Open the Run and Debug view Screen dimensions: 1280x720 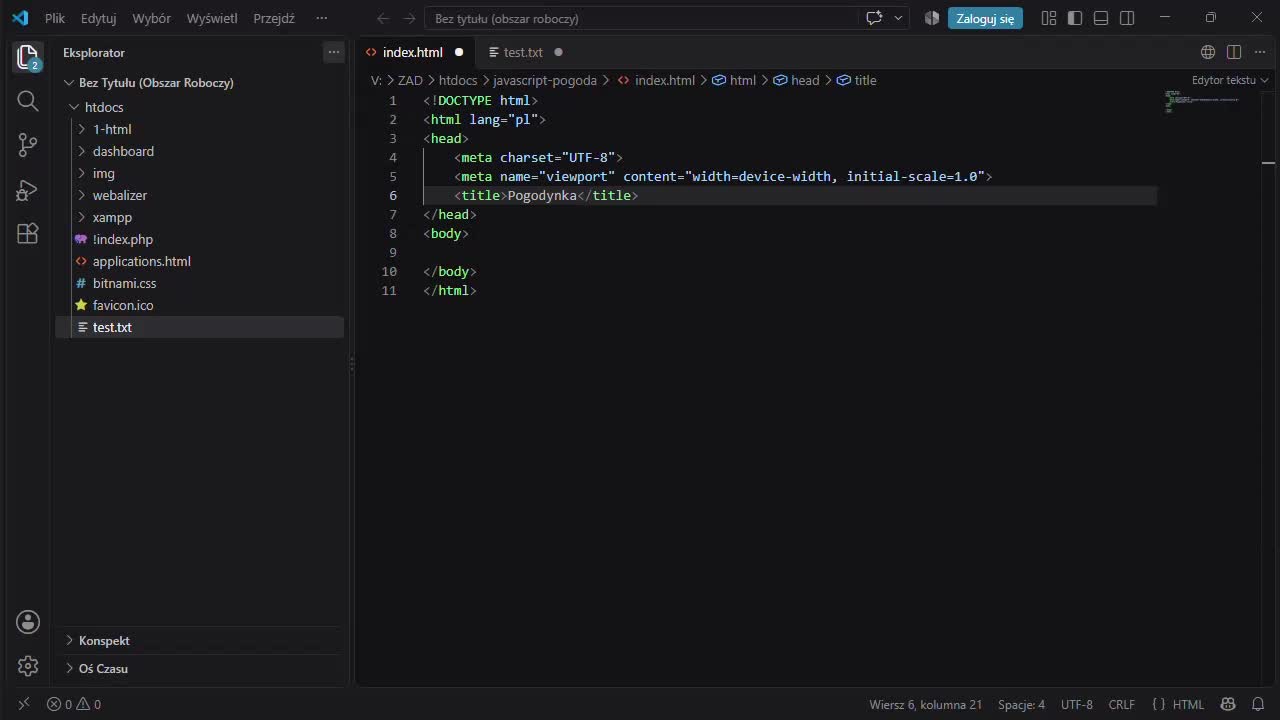tap(28, 189)
